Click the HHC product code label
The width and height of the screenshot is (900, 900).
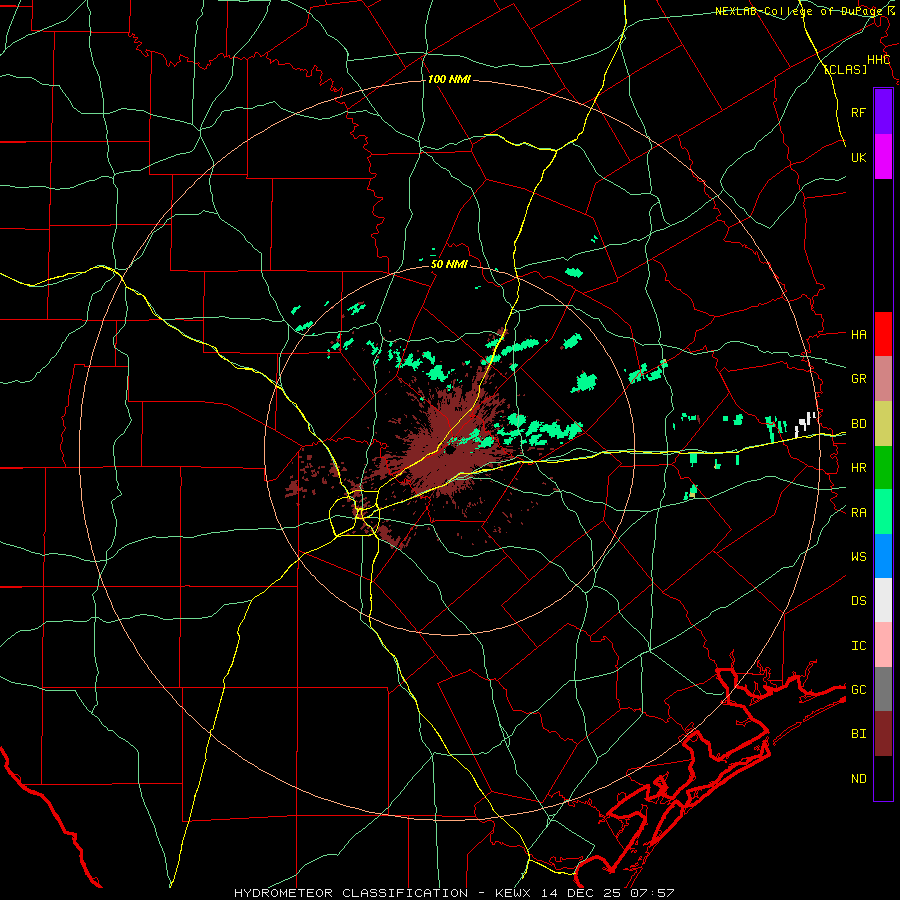coord(878,60)
